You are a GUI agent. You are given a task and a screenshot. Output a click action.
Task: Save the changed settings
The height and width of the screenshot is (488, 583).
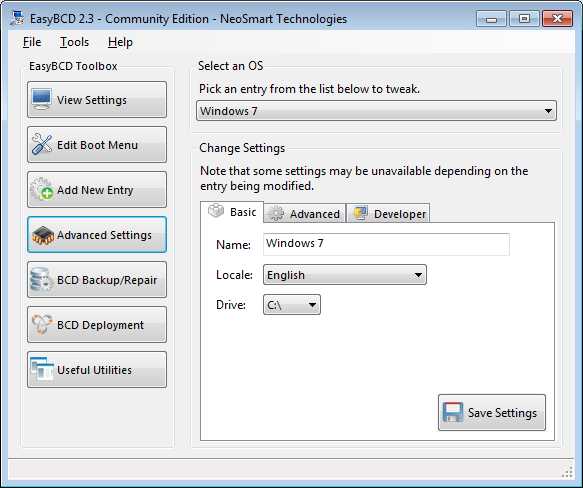coord(492,412)
